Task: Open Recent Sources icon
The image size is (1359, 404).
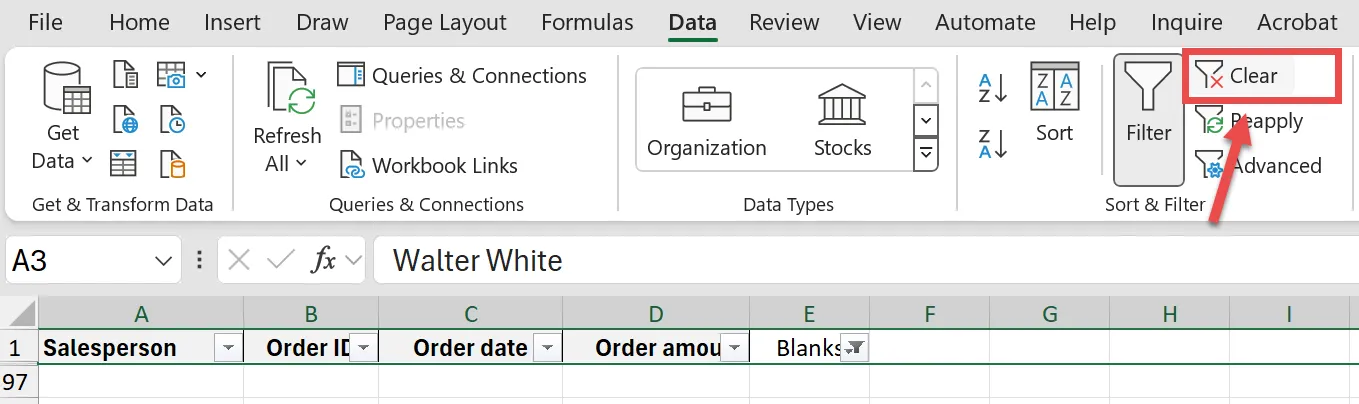Action: pos(172,119)
